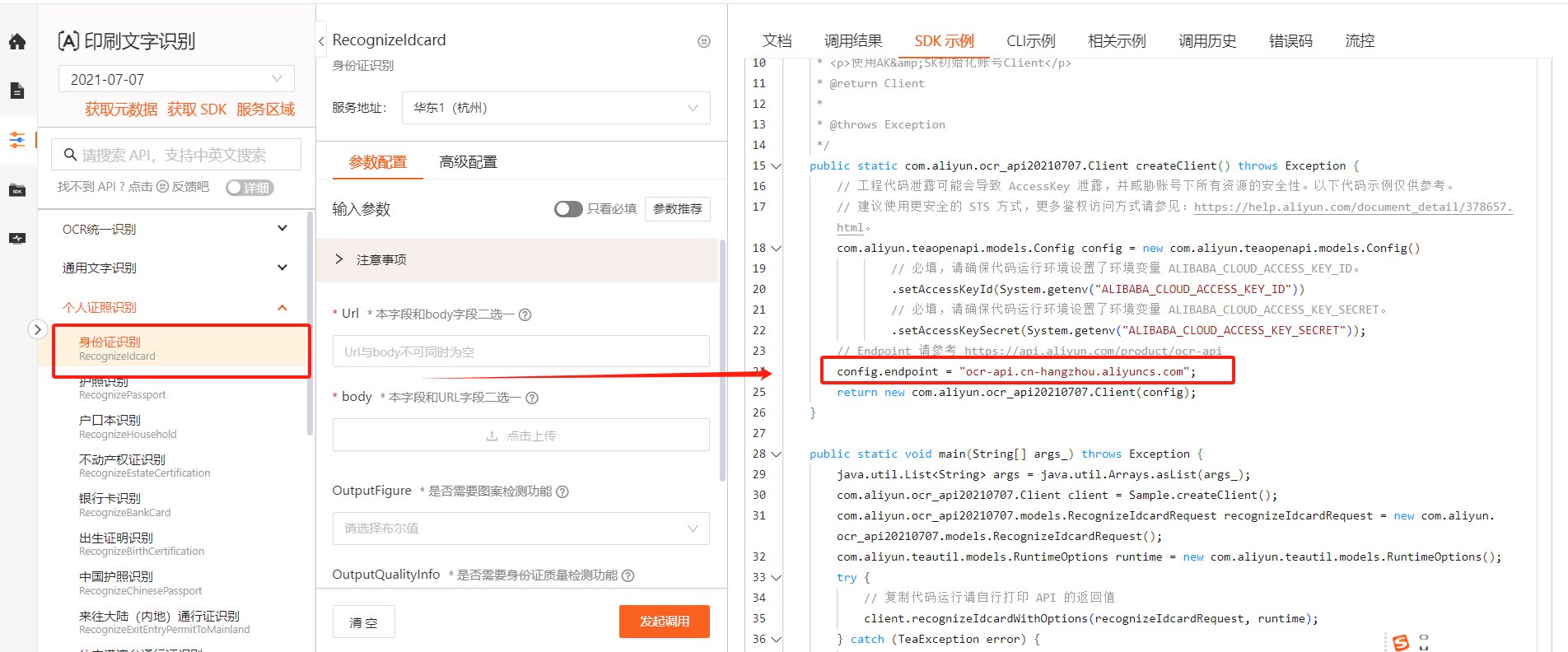Fold code at line 33 arrow
Viewport: 1568px width, 652px height.
(776, 578)
